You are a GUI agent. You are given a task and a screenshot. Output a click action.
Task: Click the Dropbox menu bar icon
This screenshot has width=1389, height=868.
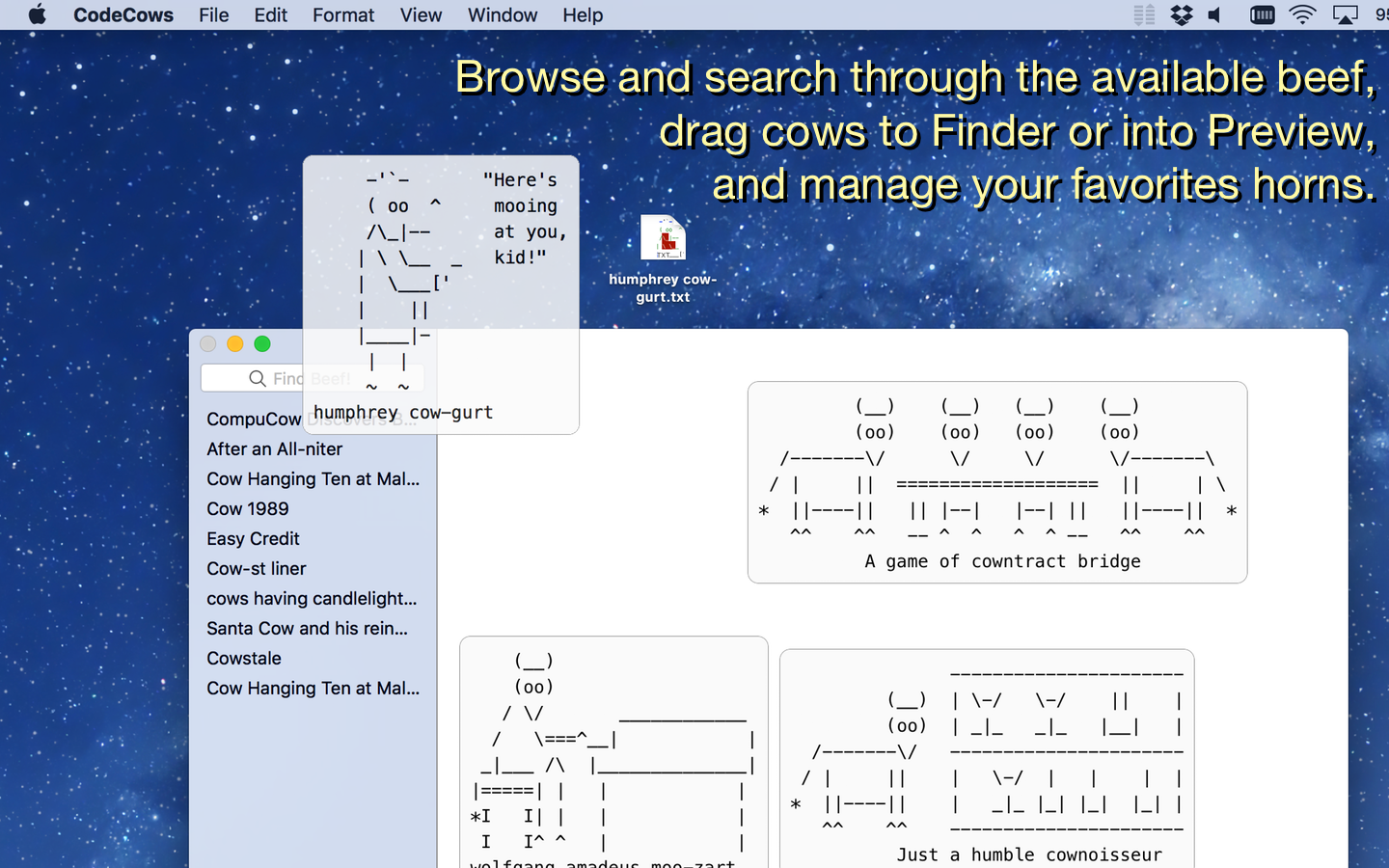[1182, 14]
